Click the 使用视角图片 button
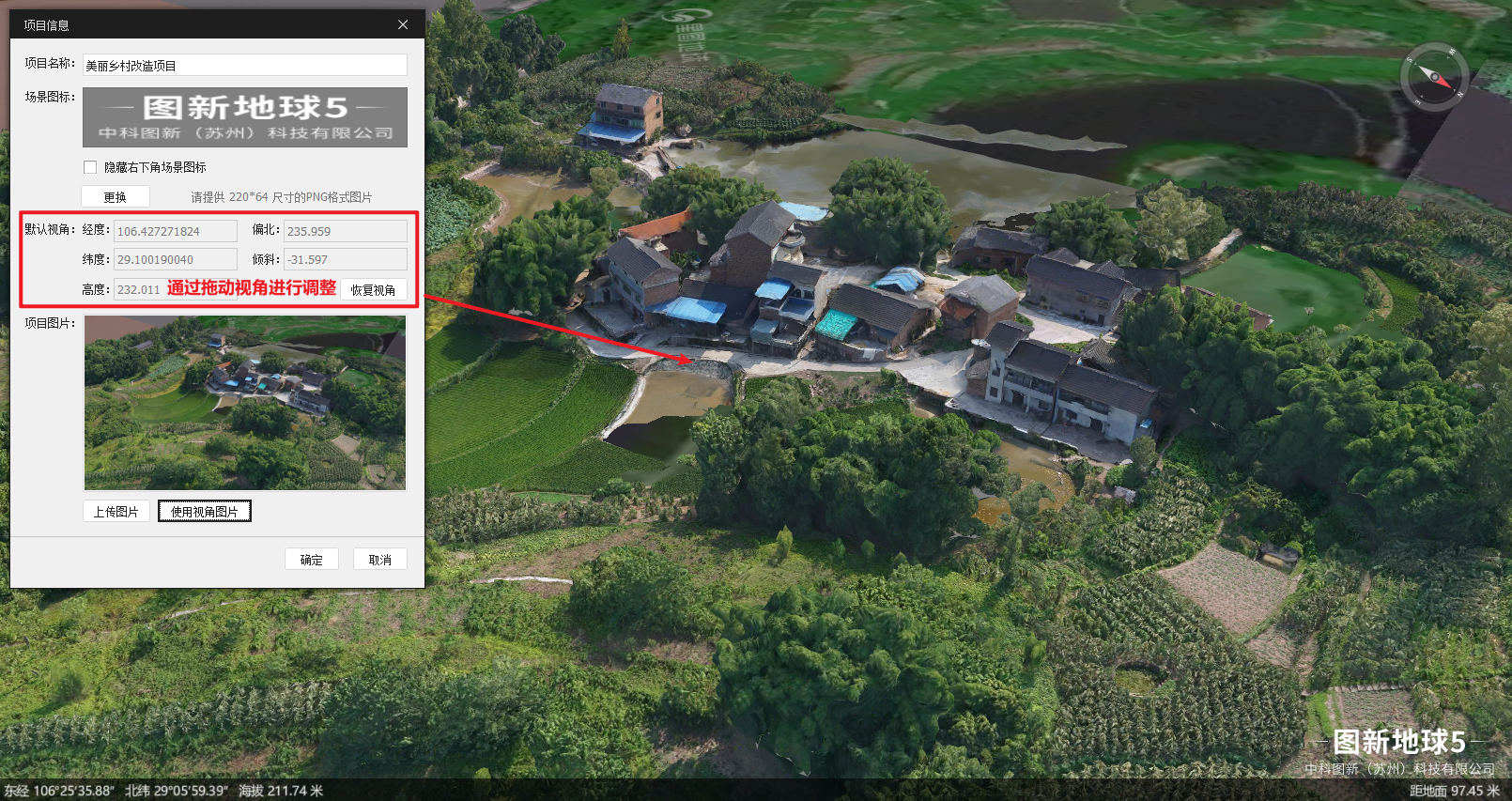Viewport: 1512px width, 801px height. coord(204,511)
